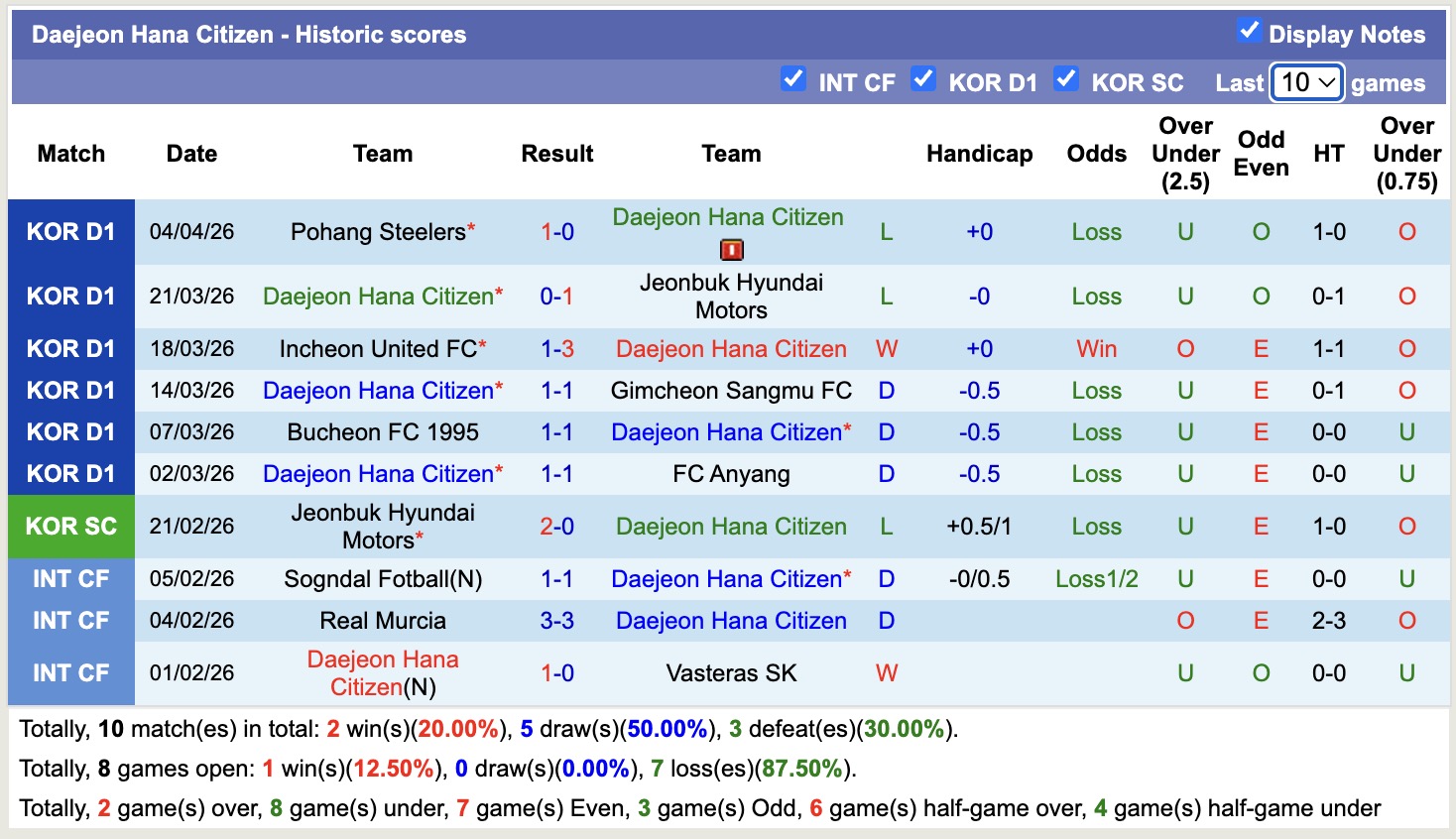The width and height of the screenshot is (1456, 839).
Task: Disable the INT CF filter checkbox
Action: (x=793, y=80)
